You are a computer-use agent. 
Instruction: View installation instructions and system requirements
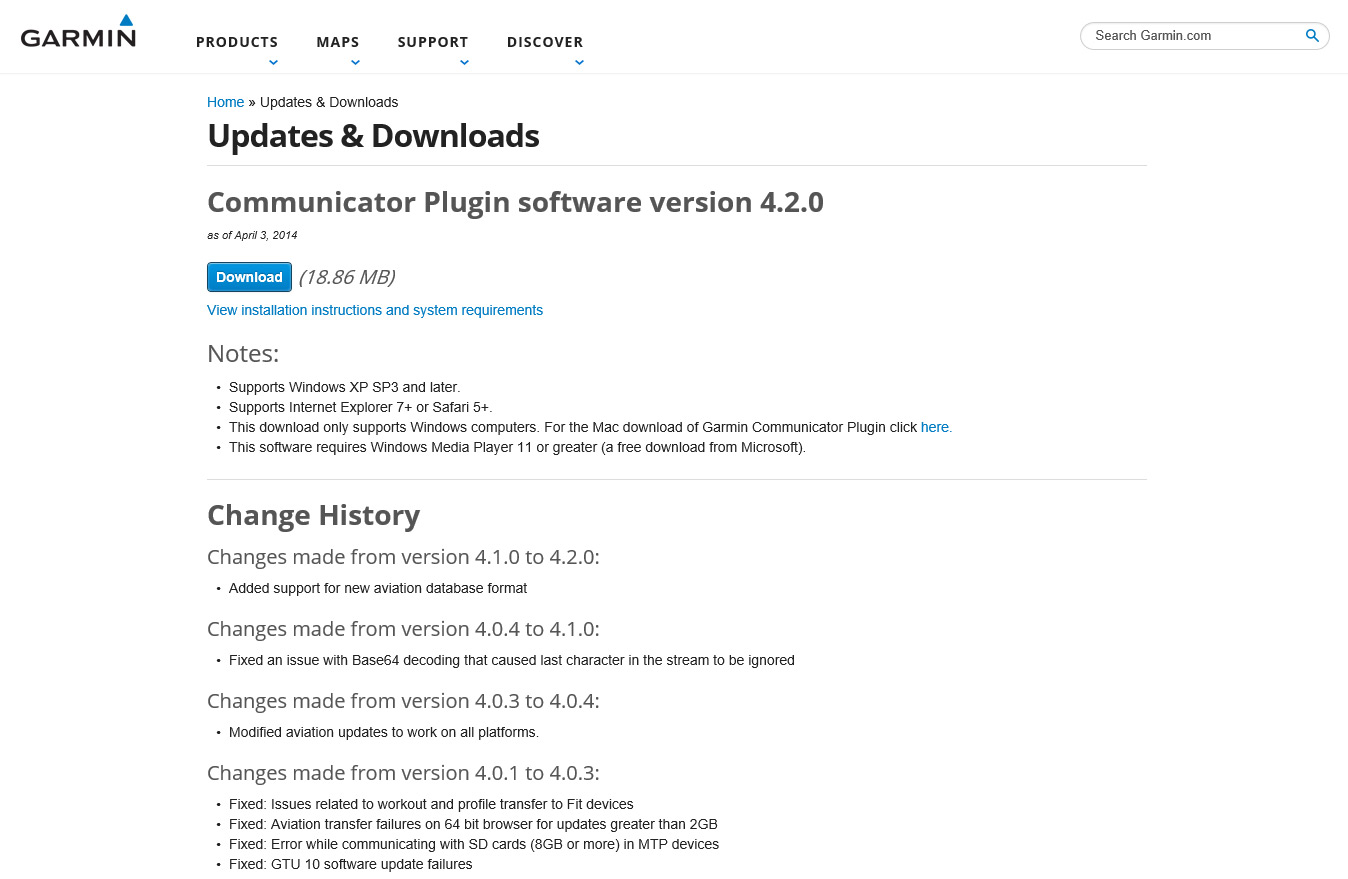point(375,310)
